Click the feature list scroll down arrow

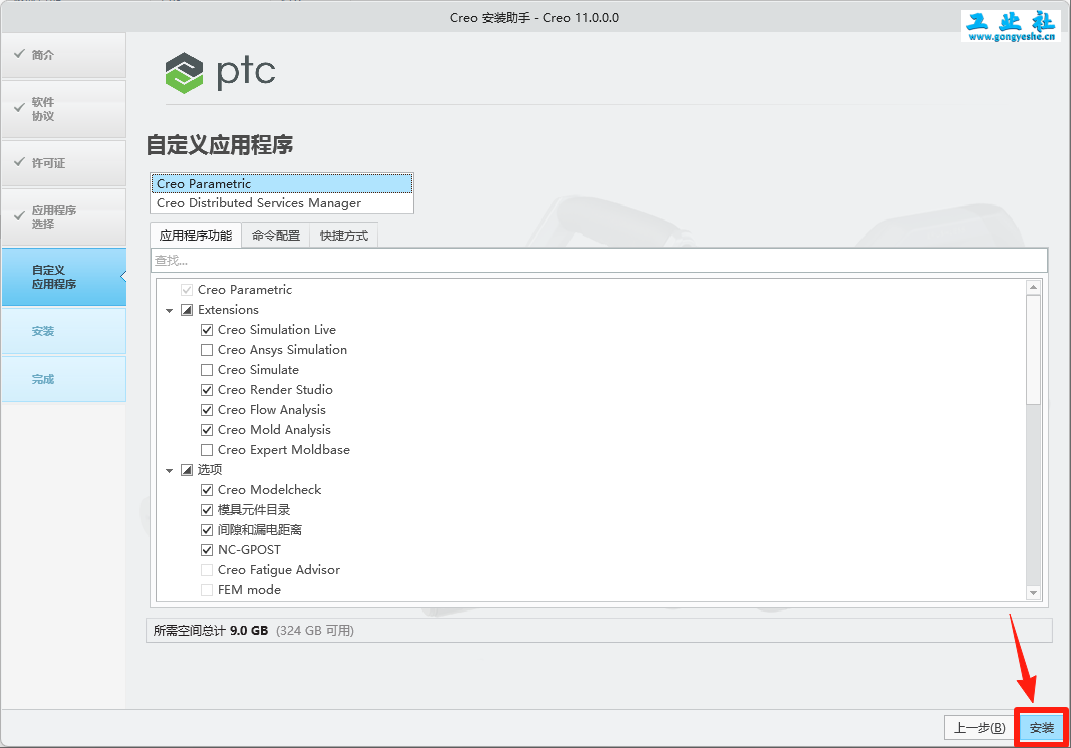1033,593
